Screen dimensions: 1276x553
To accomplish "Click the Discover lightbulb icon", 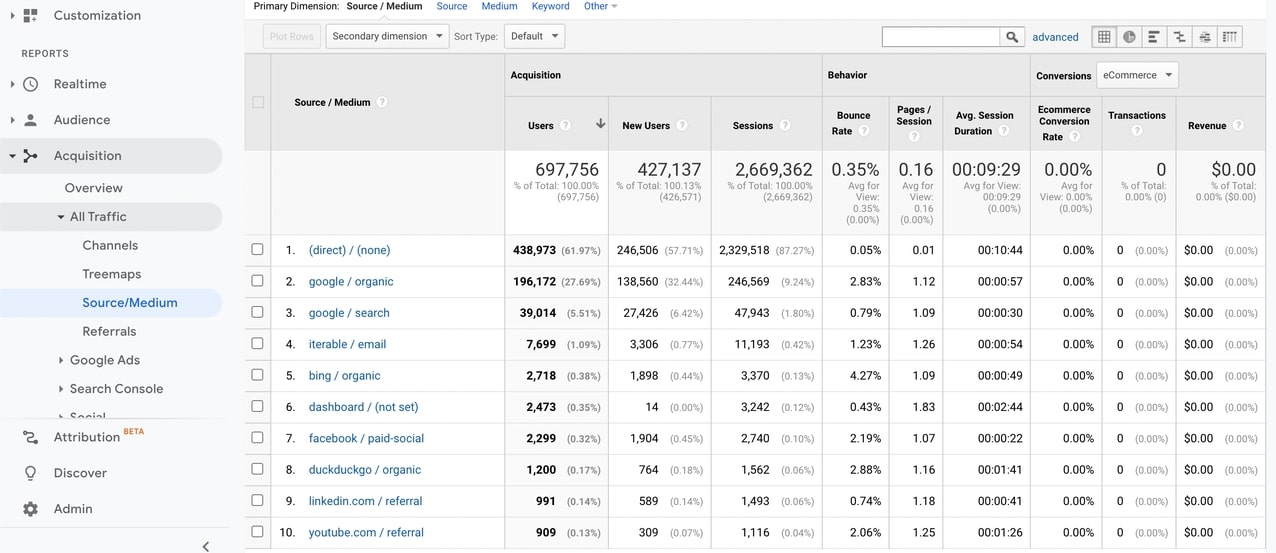I will 30,473.
